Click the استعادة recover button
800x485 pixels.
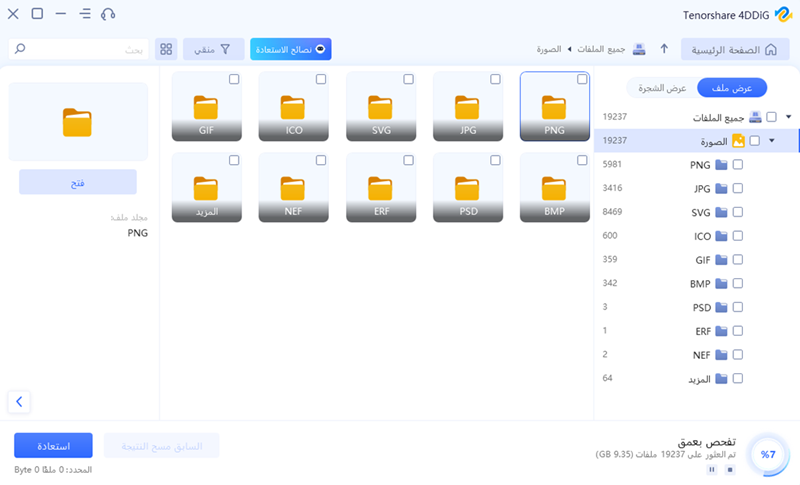(x=53, y=446)
